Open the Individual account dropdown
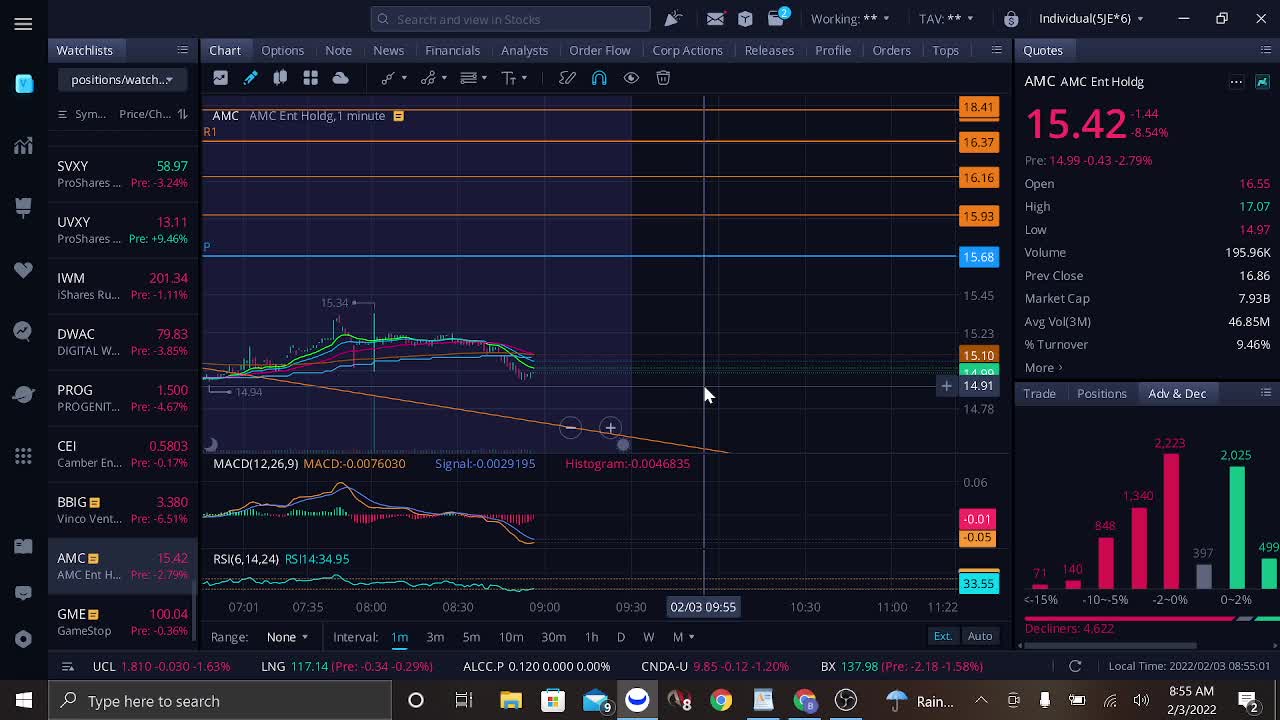The height and width of the screenshot is (720, 1280). click(x=1091, y=19)
